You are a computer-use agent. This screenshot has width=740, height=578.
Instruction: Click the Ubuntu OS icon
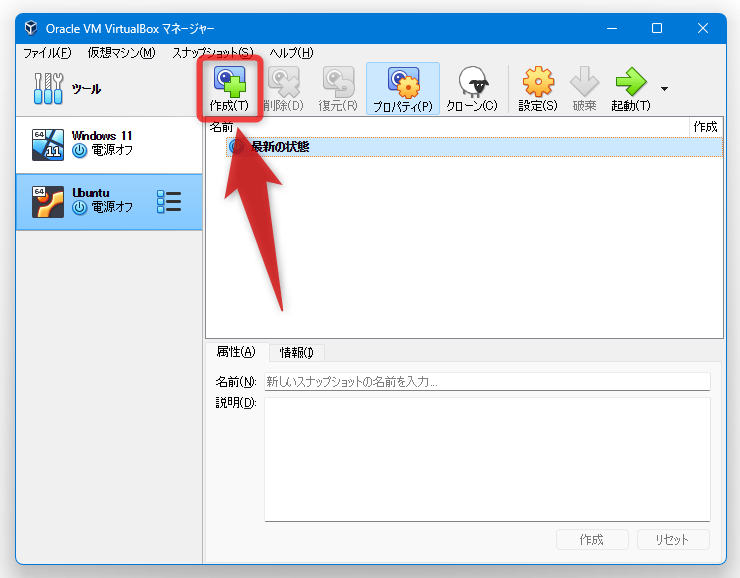coord(48,202)
